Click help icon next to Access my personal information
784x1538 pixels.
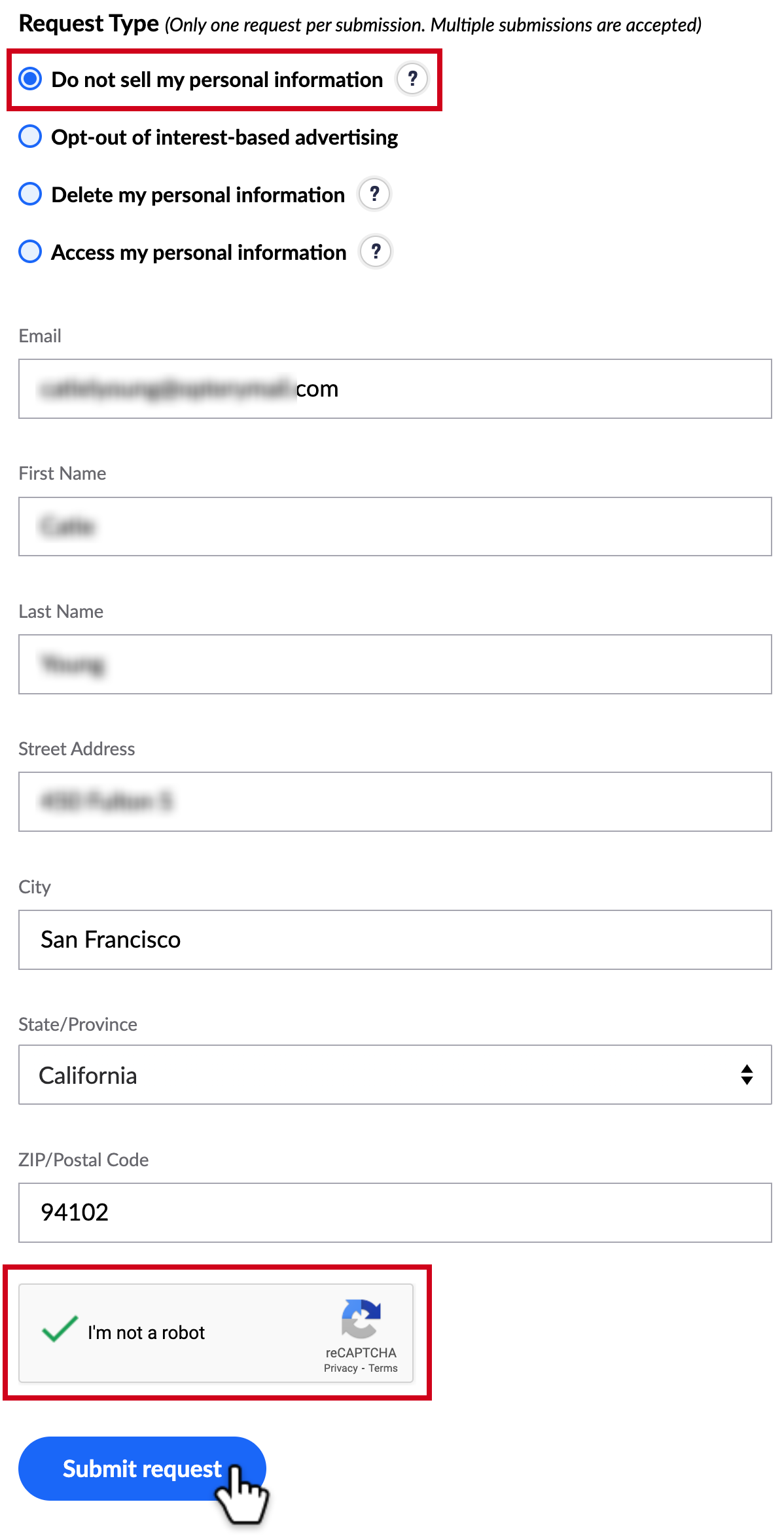(x=376, y=252)
